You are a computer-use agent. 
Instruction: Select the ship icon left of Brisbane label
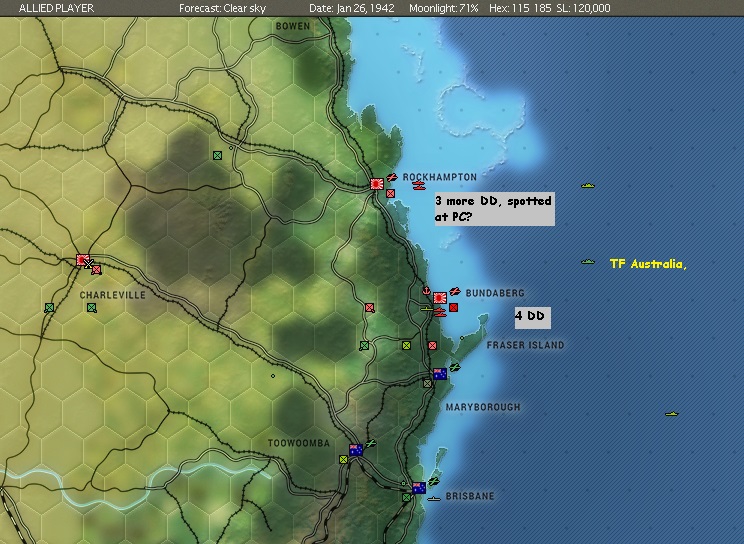pos(434,499)
